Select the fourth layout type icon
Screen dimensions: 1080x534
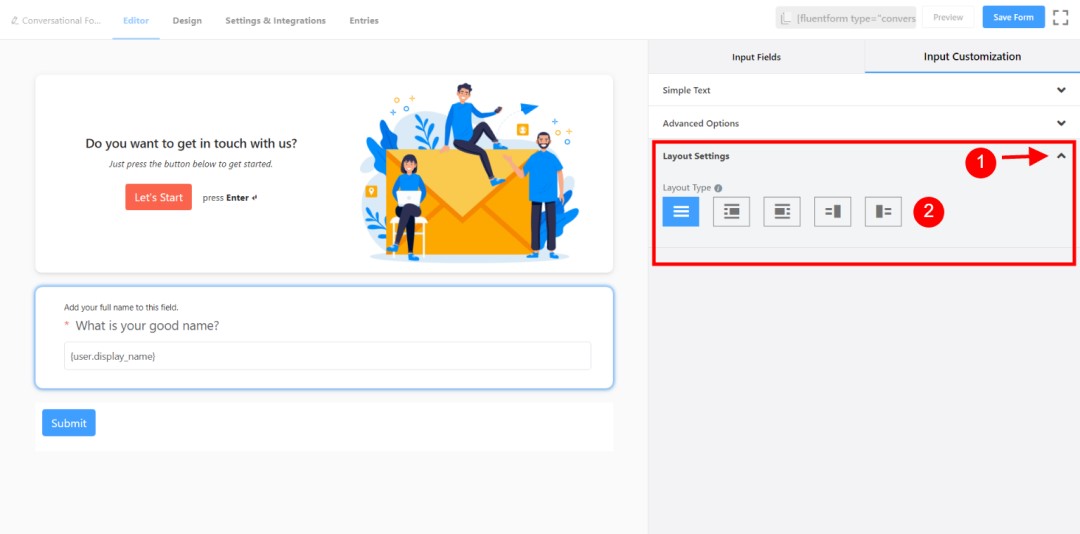coord(833,212)
